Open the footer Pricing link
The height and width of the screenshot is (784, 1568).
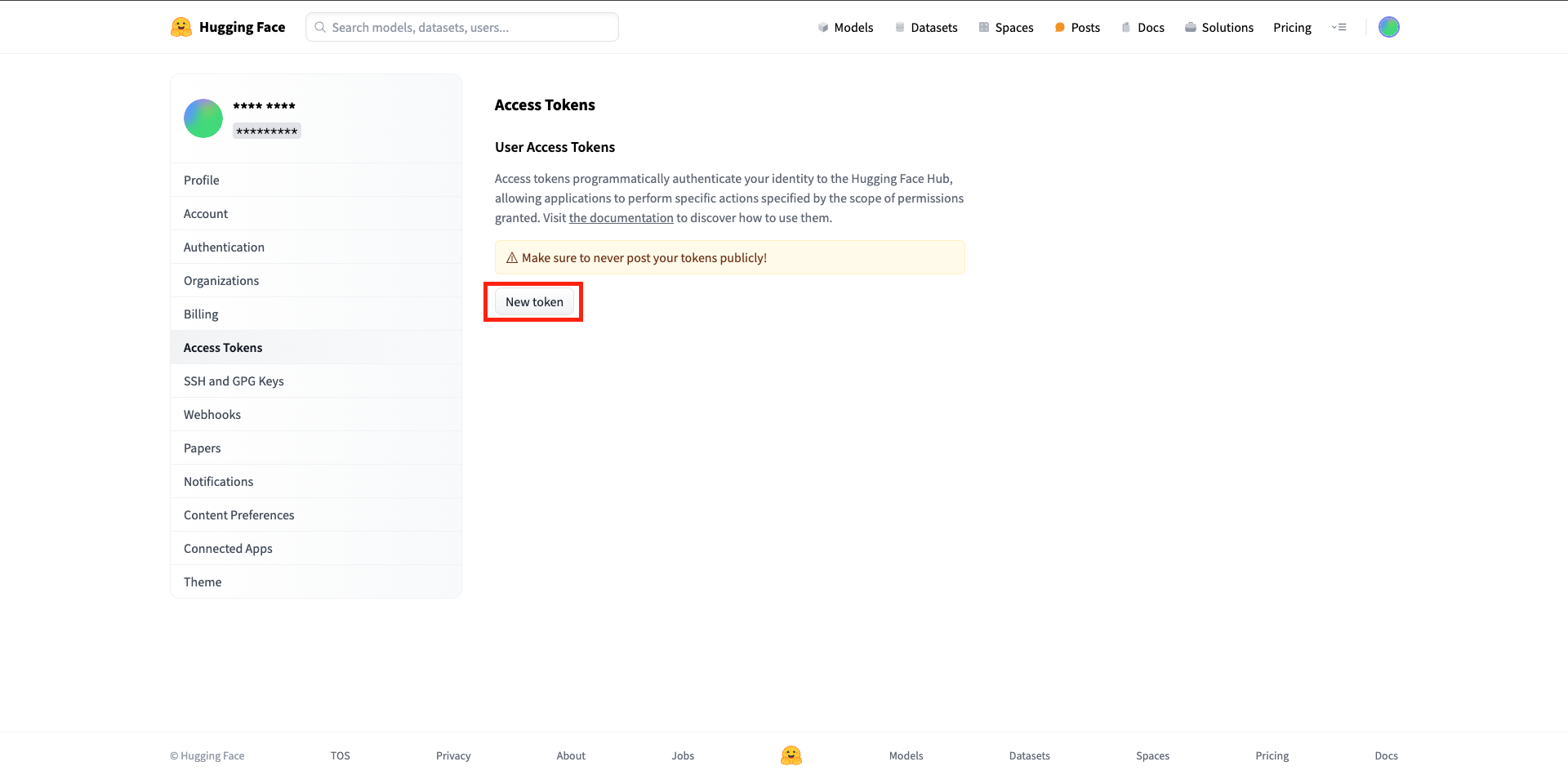(x=1272, y=755)
